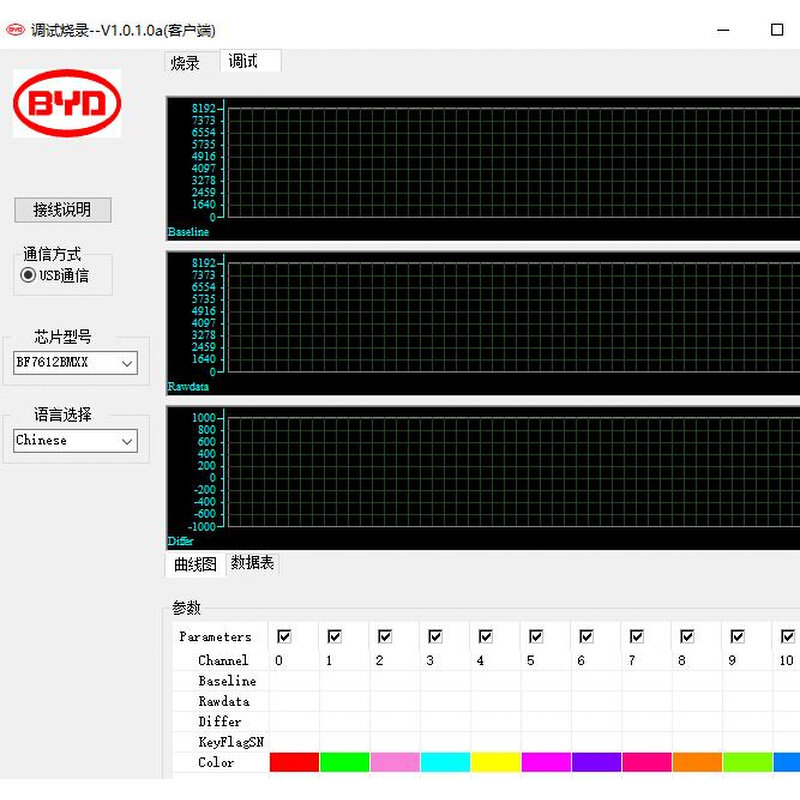Click the Color row label
Viewport: 800px width, 800px height.
216,762
